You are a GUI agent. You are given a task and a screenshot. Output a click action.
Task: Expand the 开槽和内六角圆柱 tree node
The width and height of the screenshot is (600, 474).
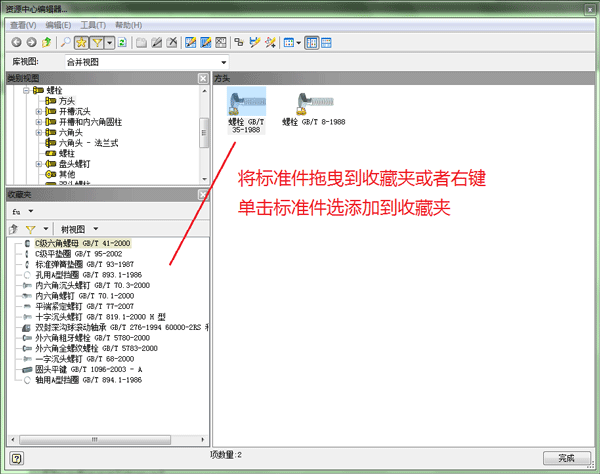[39, 122]
